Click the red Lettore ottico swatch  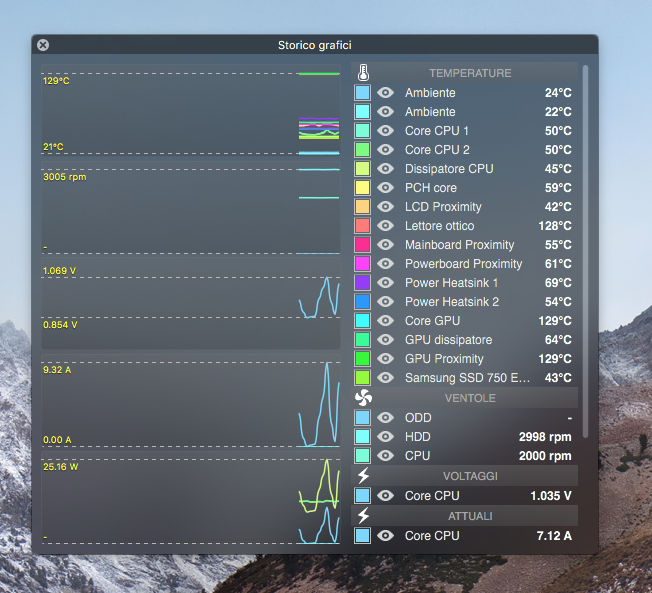tap(363, 225)
